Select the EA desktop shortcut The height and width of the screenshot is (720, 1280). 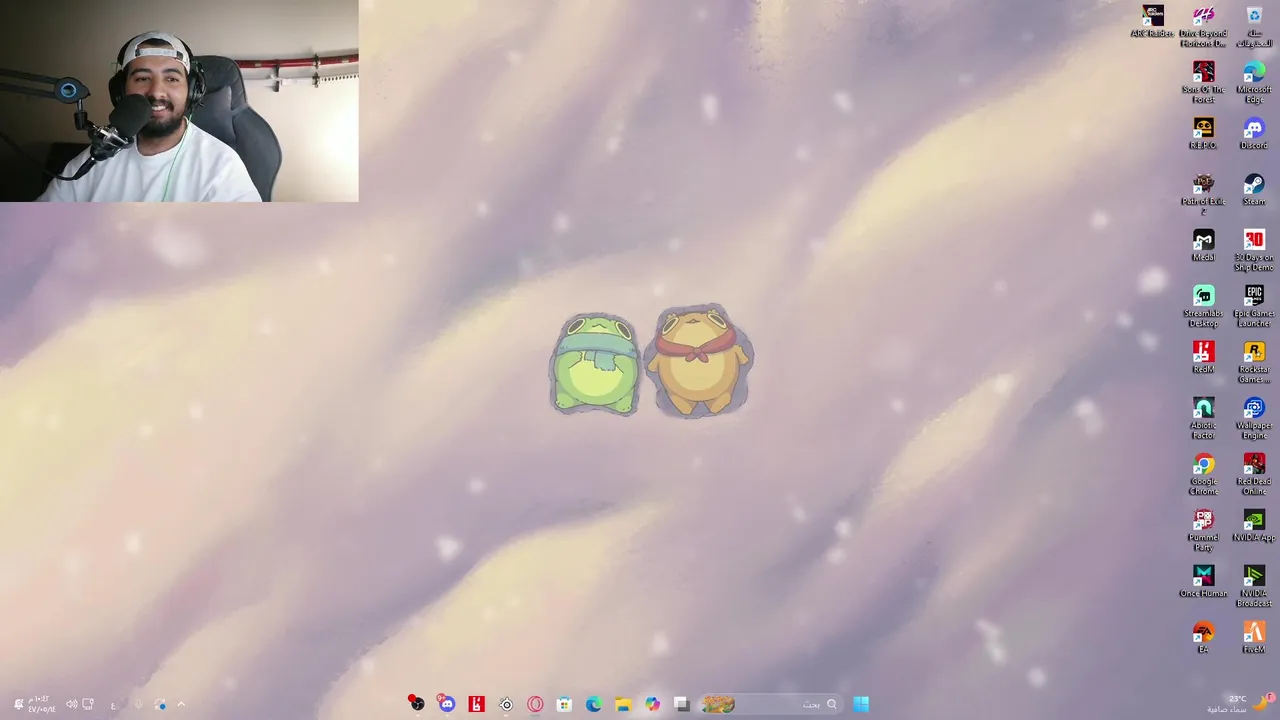[1203, 637]
